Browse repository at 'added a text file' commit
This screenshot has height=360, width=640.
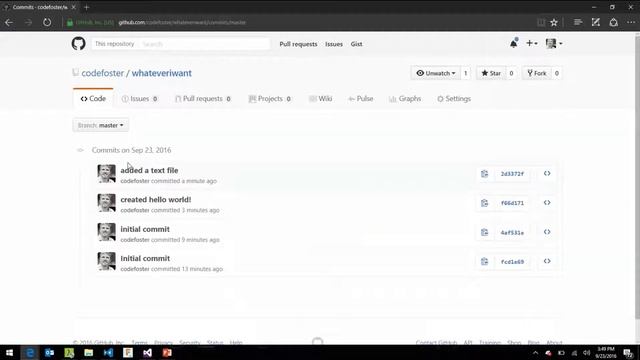click(x=547, y=173)
